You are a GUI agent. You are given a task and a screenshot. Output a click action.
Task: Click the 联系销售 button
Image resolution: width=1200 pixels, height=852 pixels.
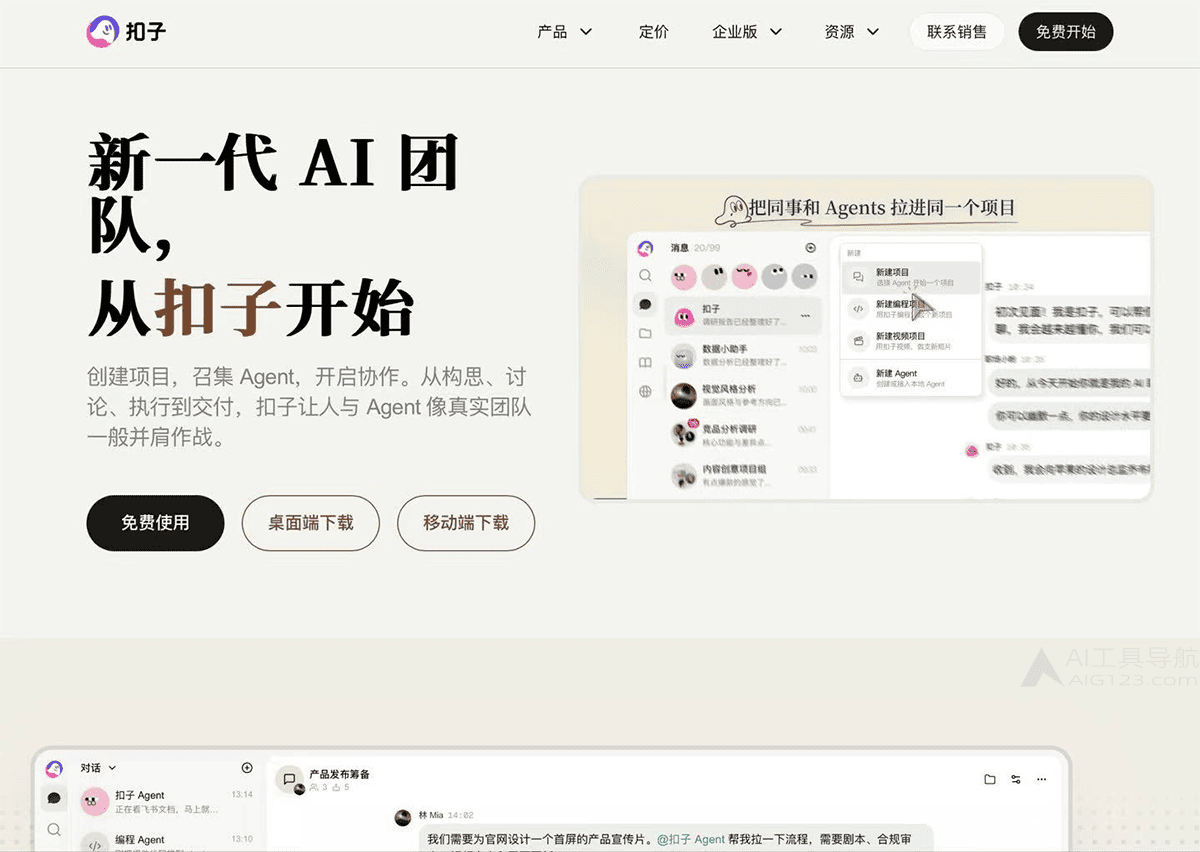click(x=957, y=32)
